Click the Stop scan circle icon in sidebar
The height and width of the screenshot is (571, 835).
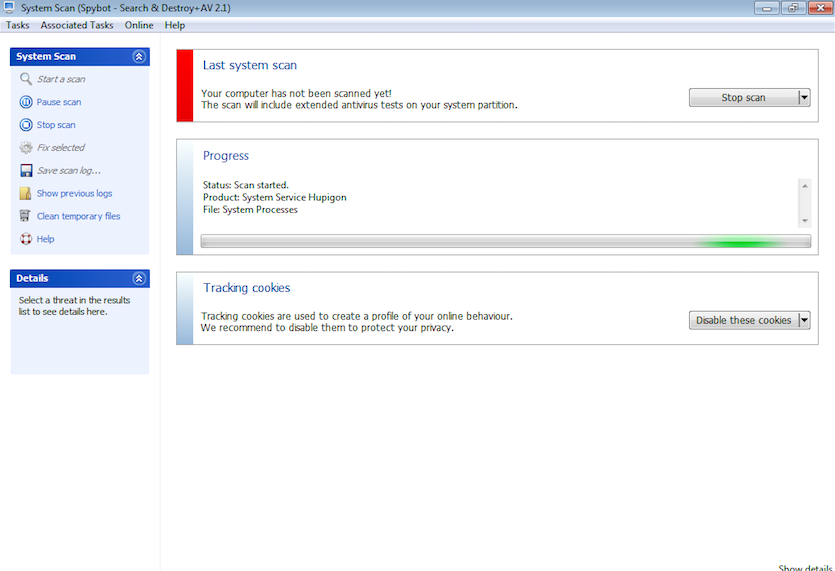click(x=26, y=125)
